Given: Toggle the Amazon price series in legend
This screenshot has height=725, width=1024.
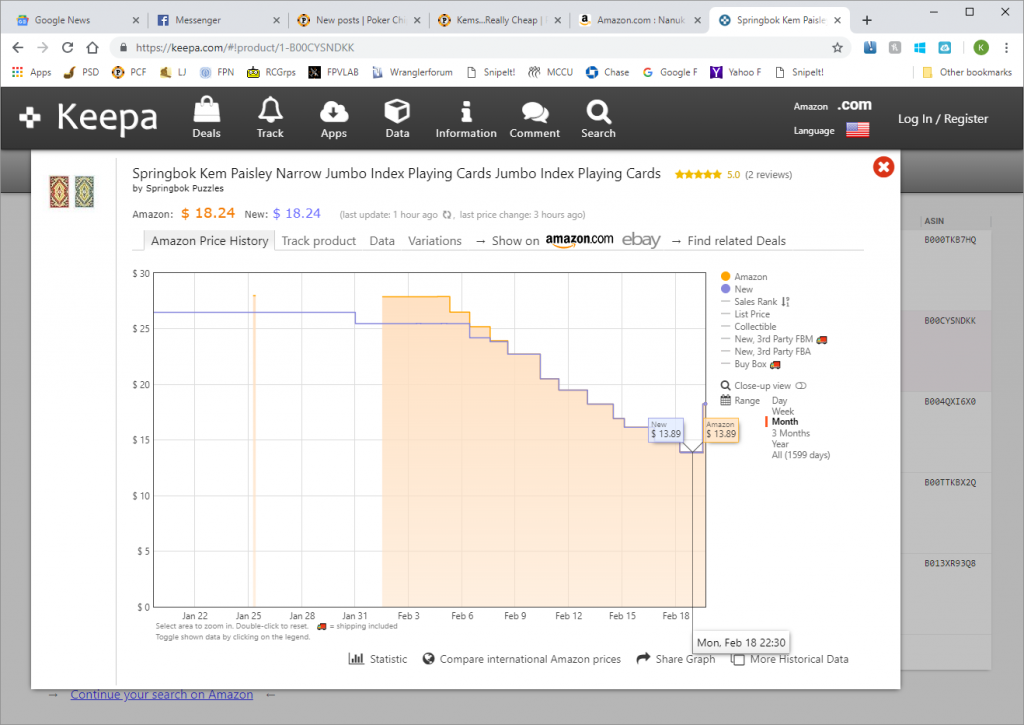Looking at the screenshot, I should (x=744, y=277).
